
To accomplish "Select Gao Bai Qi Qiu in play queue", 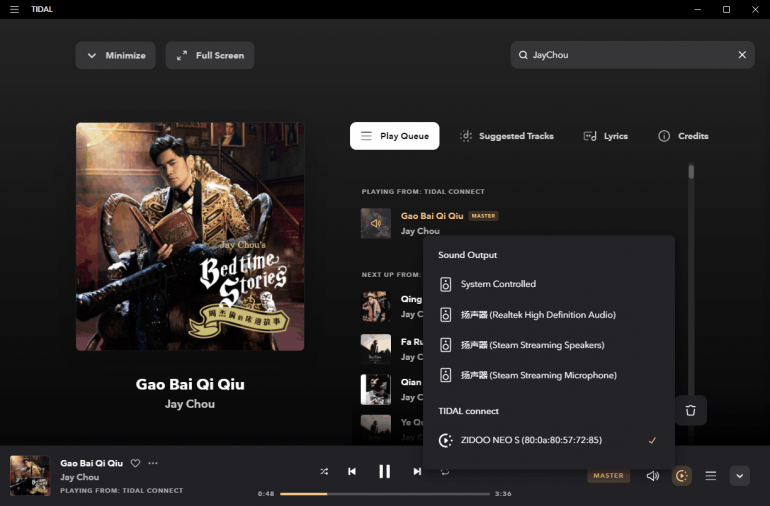I will [432, 216].
